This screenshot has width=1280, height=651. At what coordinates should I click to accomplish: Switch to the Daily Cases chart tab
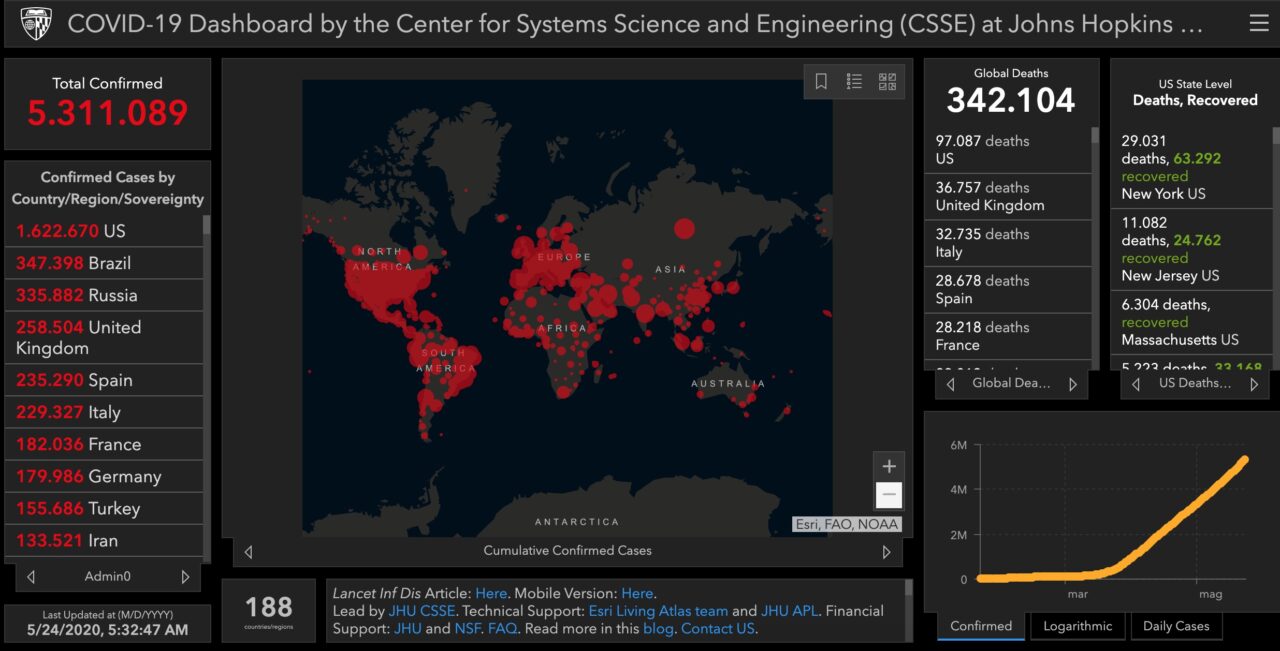[1176, 626]
